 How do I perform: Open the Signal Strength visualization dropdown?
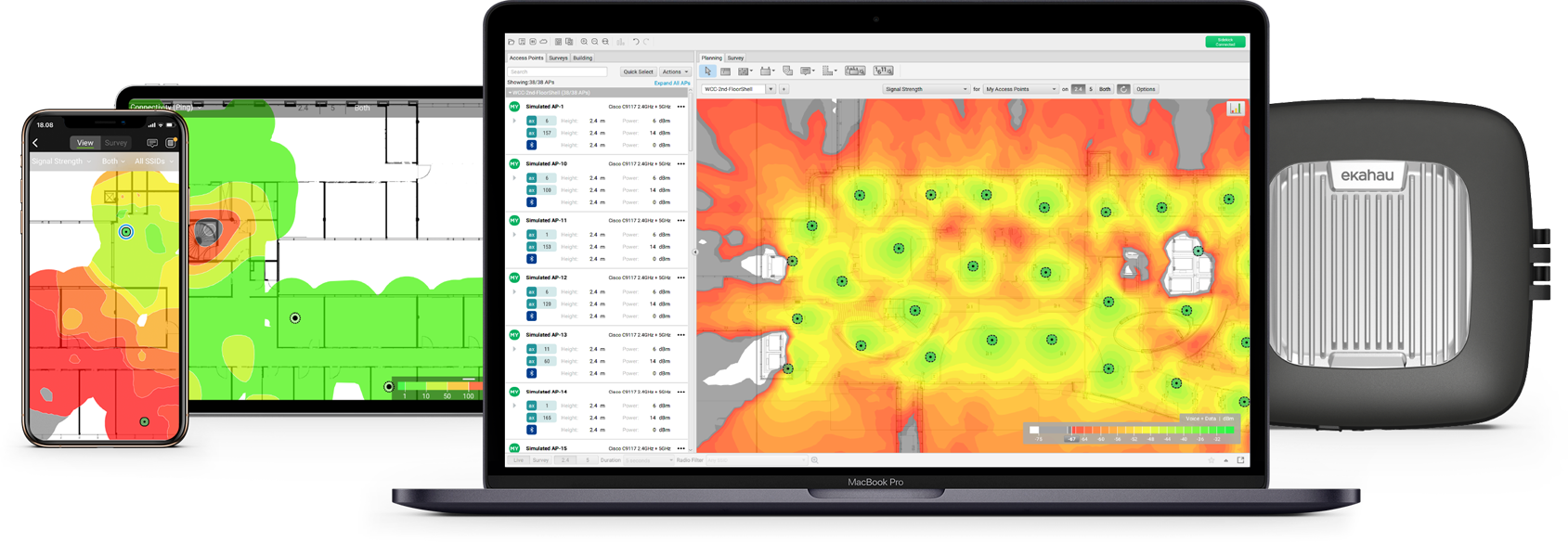pyautogui.click(x=926, y=89)
